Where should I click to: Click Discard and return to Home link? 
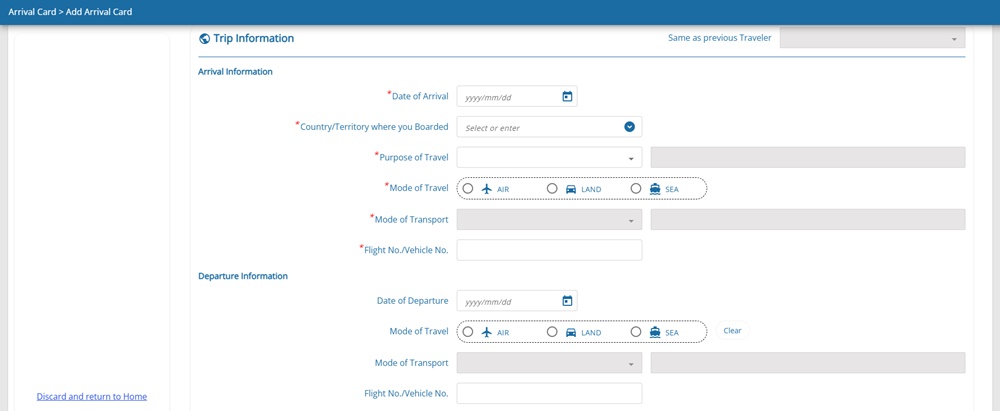coord(92,396)
